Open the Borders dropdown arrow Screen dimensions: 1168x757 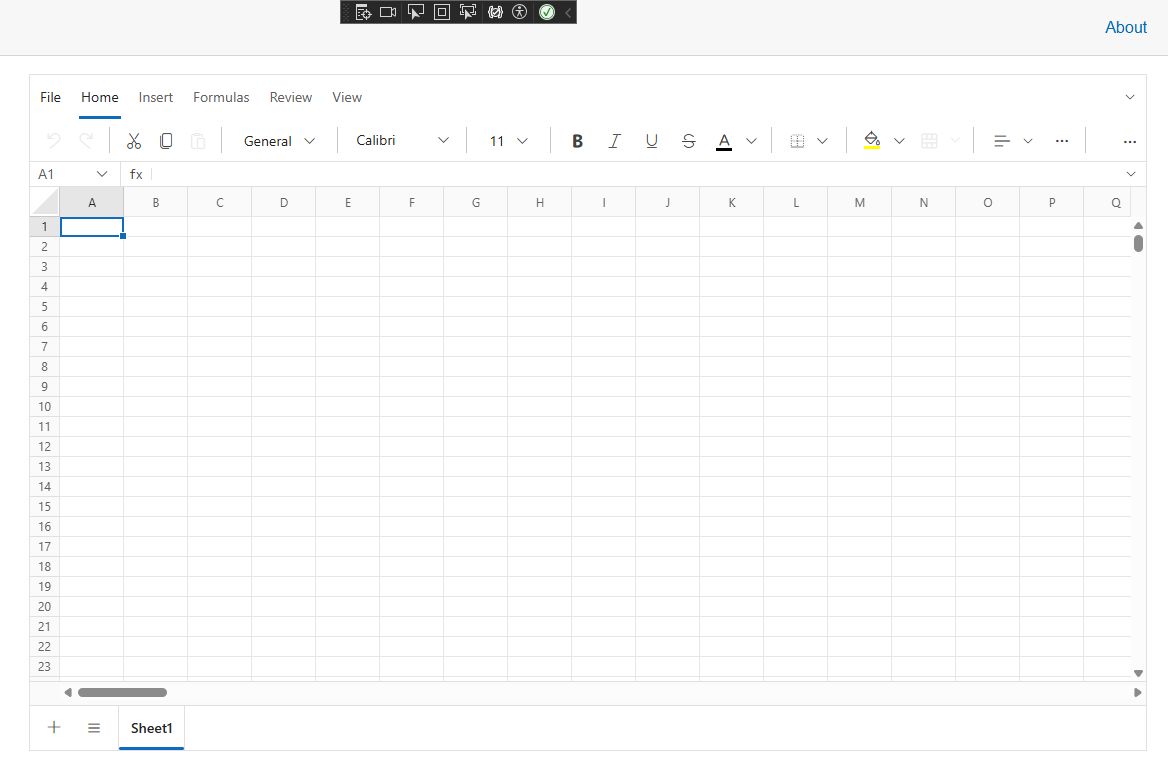pyautogui.click(x=822, y=141)
